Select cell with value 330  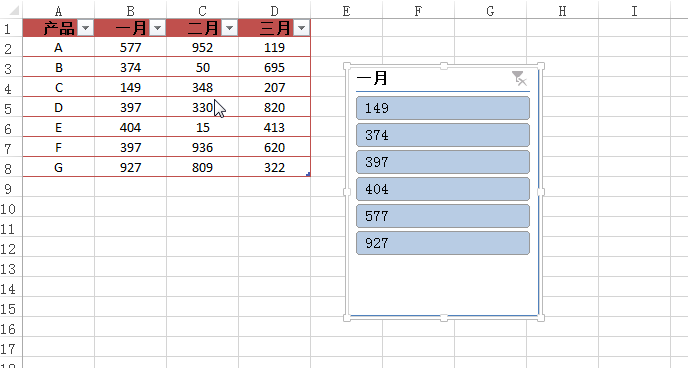(x=202, y=107)
